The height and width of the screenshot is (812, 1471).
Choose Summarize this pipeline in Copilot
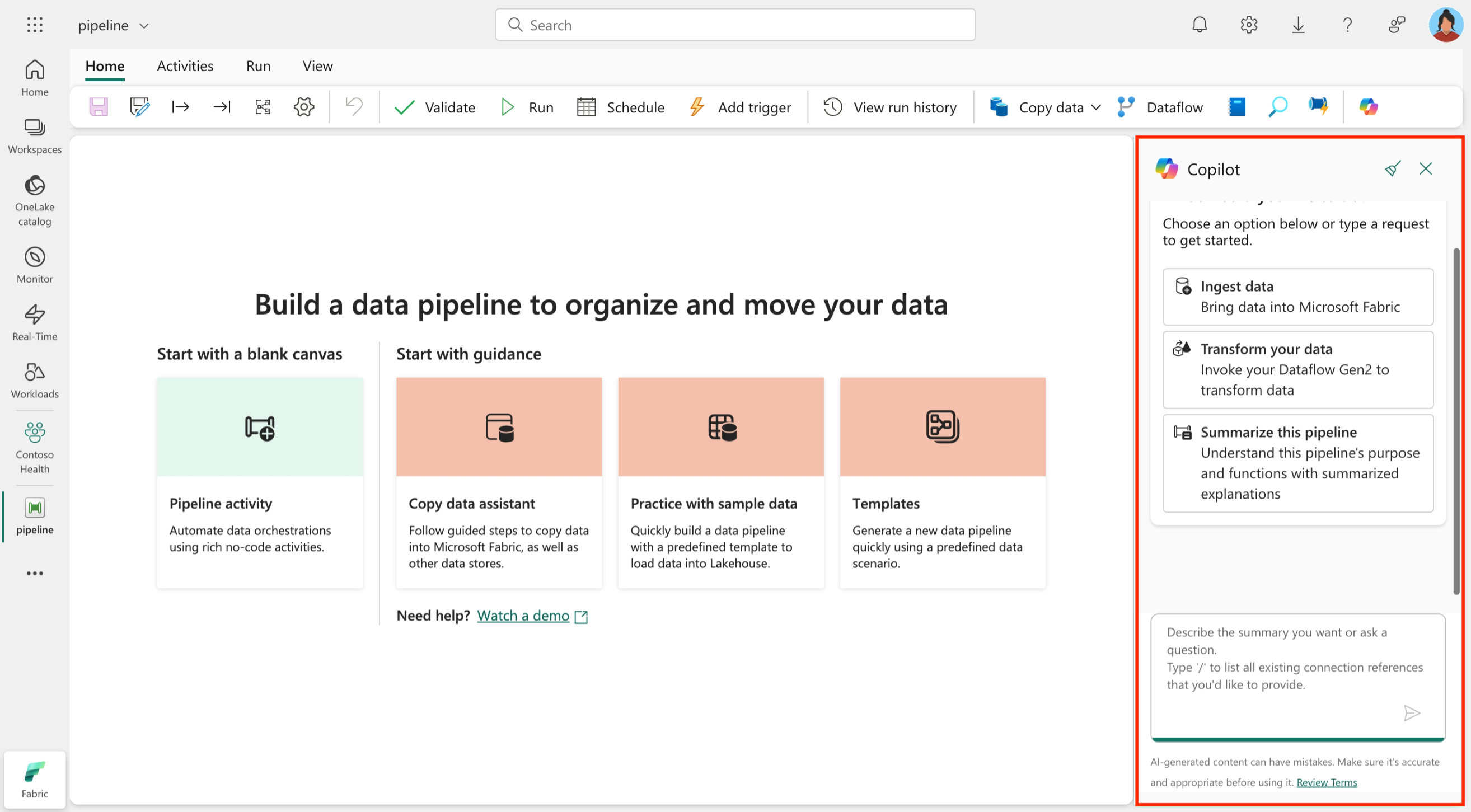tap(1297, 463)
